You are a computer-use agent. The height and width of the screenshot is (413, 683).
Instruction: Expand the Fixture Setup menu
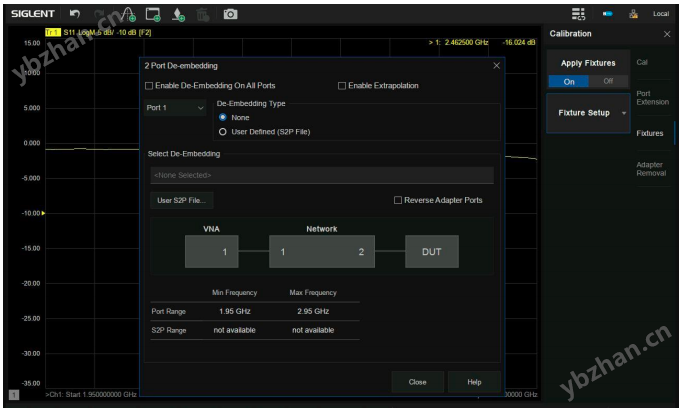588,113
